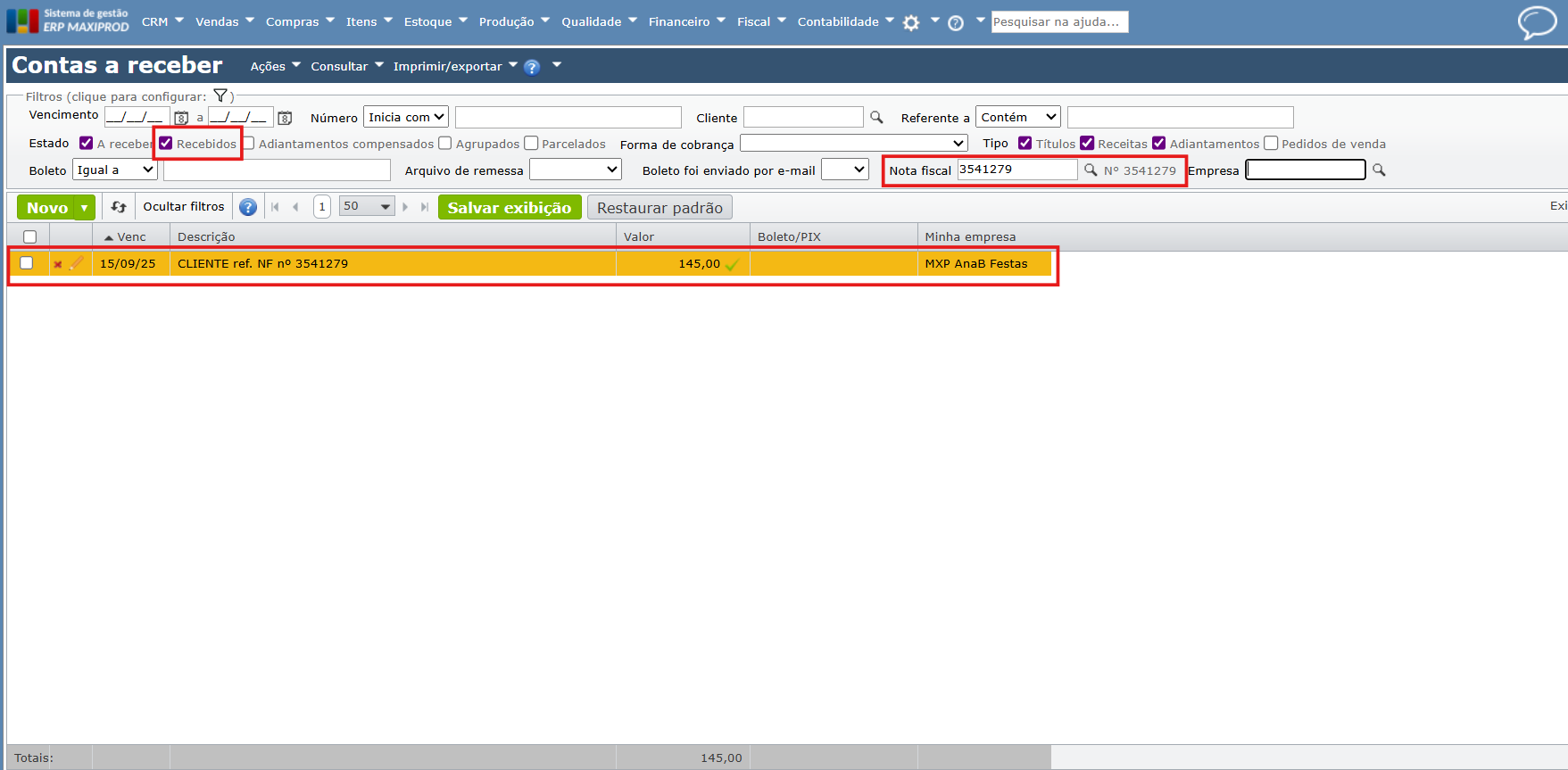Expand the Novo button dropdown arrow
1568x770 pixels.
click(x=85, y=208)
